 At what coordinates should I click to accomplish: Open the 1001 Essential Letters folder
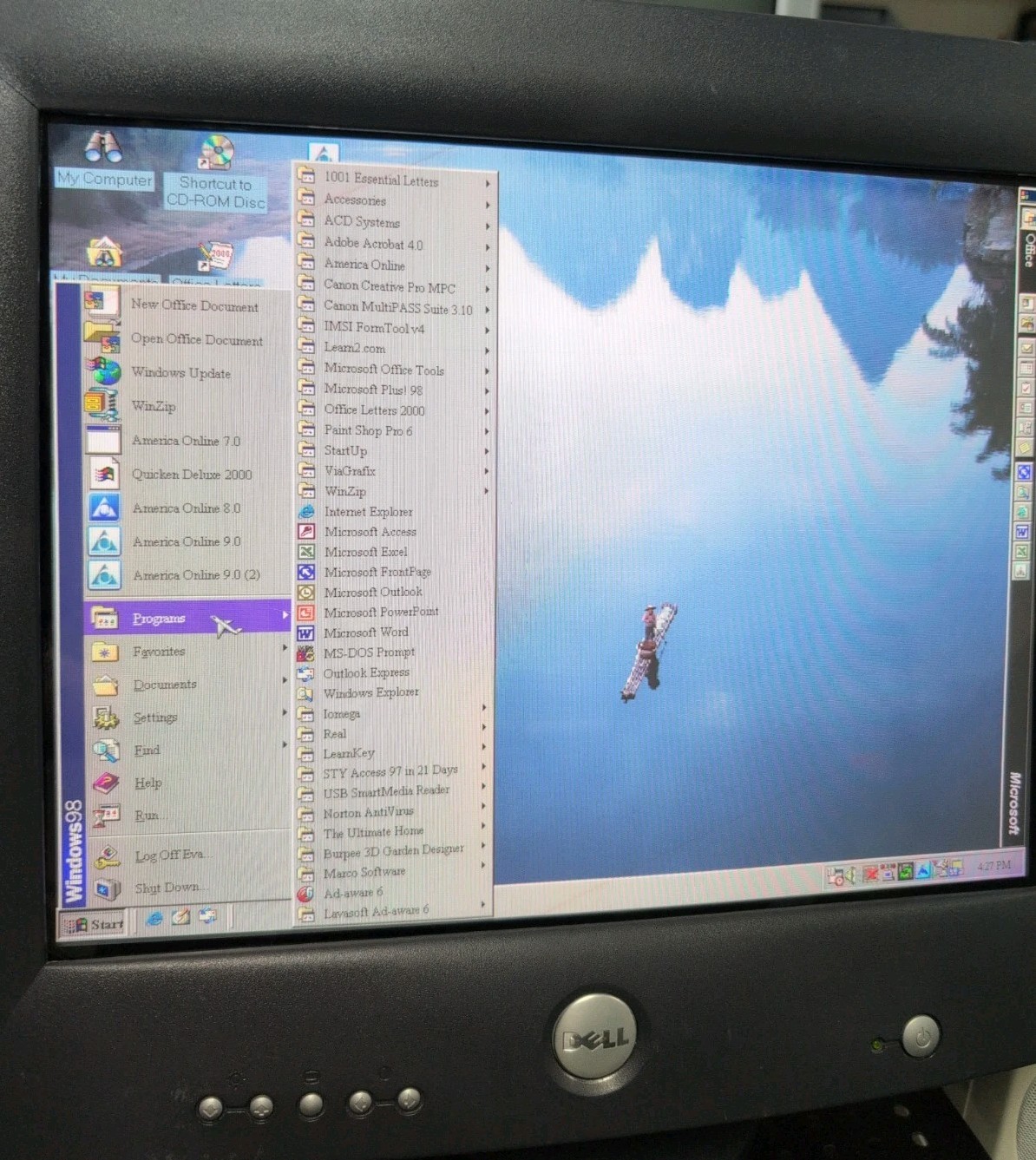tap(396, 179)
